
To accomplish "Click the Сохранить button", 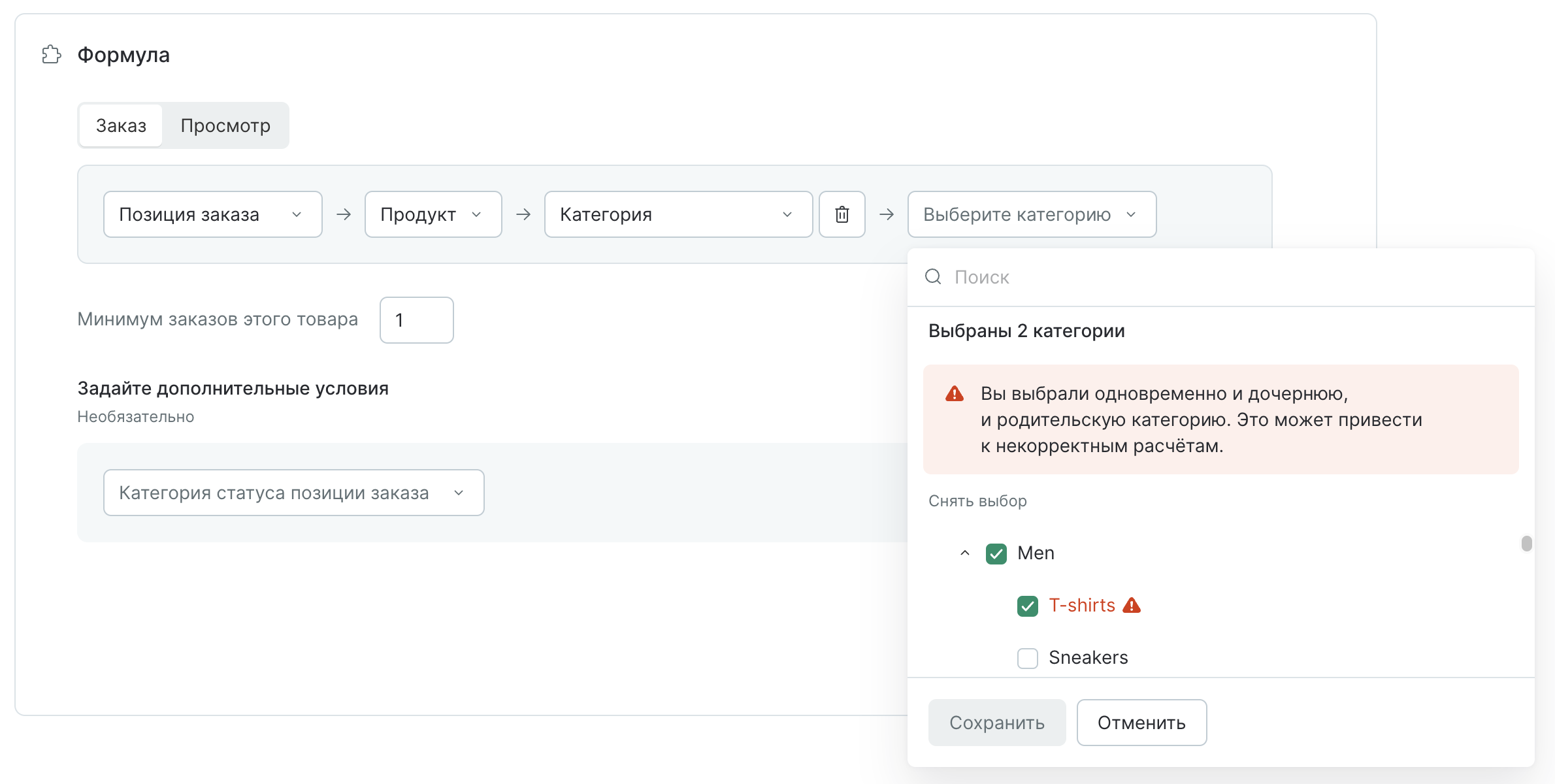I will tap(997, 723).
